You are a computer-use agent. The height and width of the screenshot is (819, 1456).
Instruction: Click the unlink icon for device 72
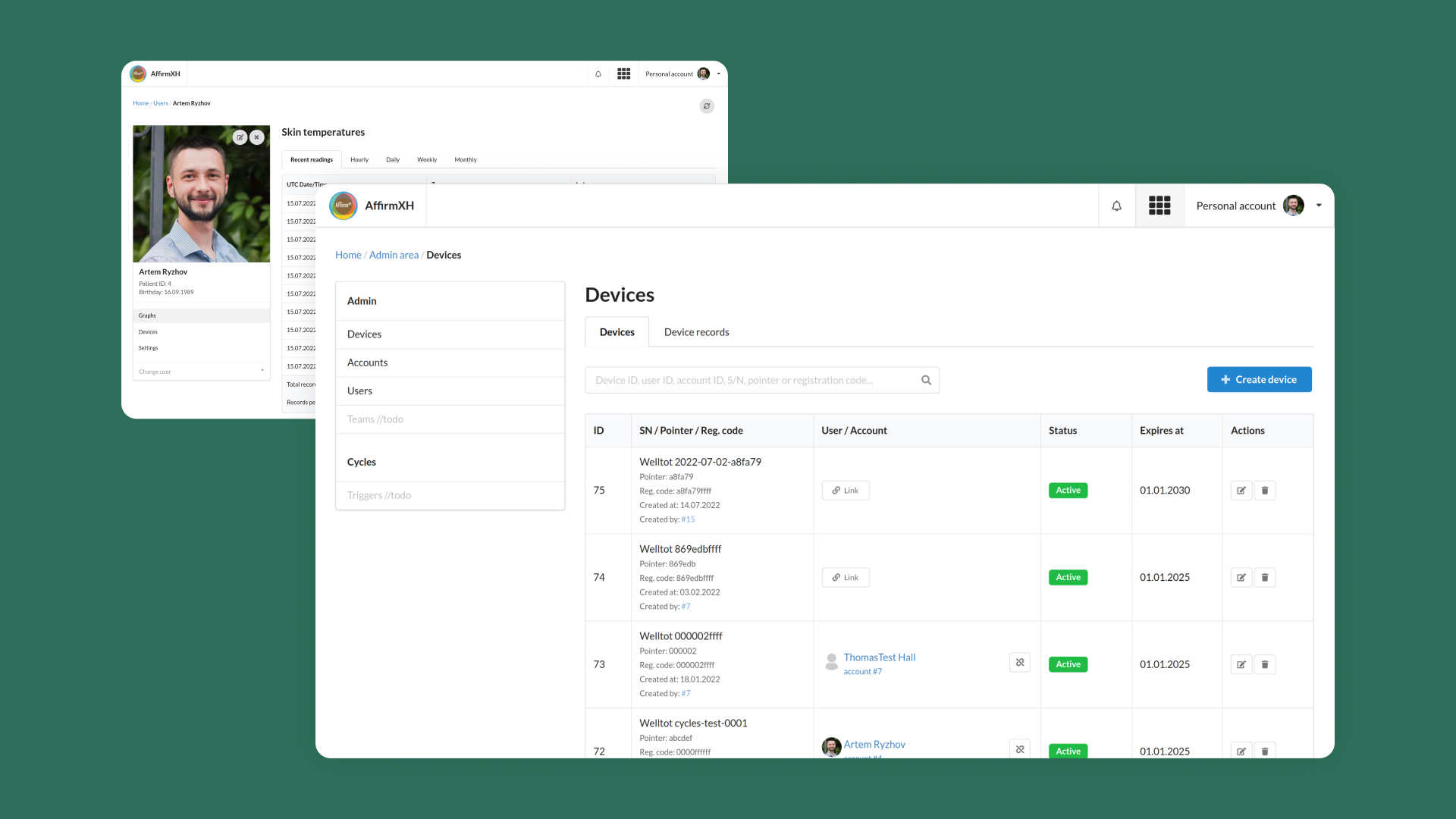point(1020,750)
